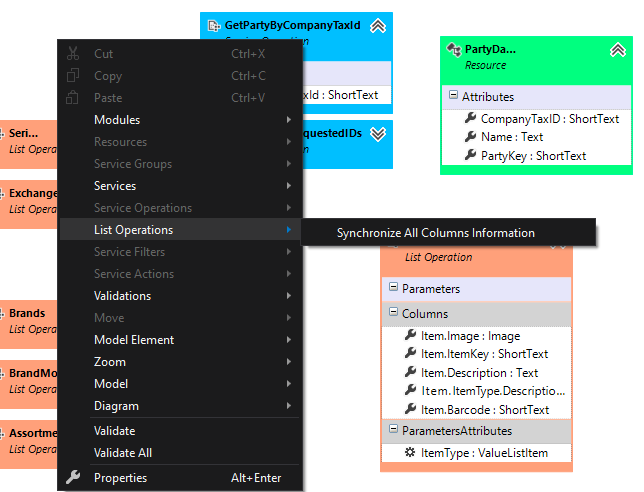Click the PartyDa... resource icon
Image resolution: width=644 pixels, height=492 pixels.
tap(454, 49)
